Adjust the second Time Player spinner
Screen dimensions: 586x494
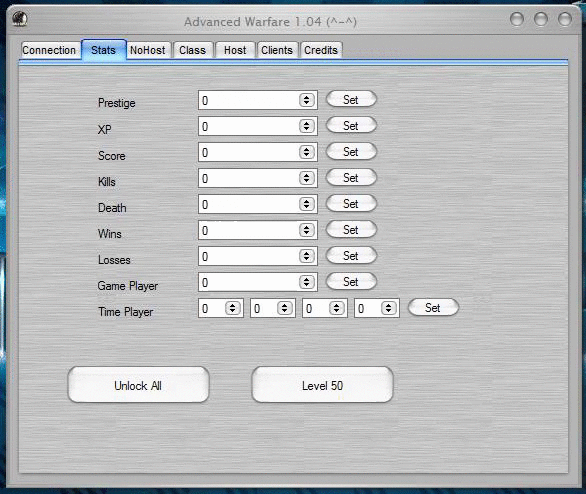click(x=284, y=308)
